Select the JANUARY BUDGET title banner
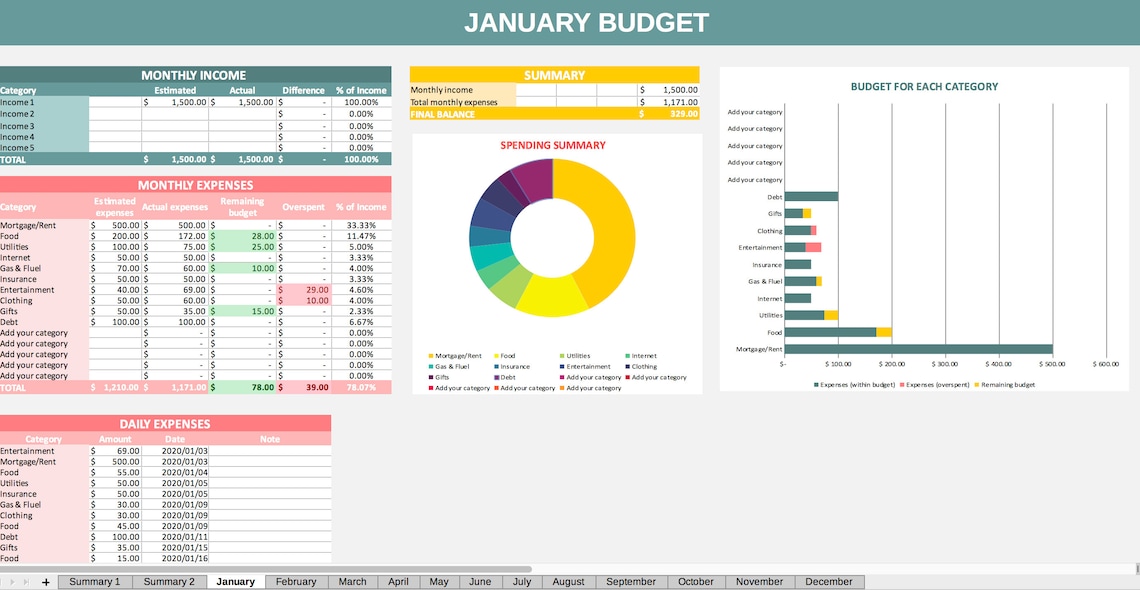1140x590 pixels. 570,23
